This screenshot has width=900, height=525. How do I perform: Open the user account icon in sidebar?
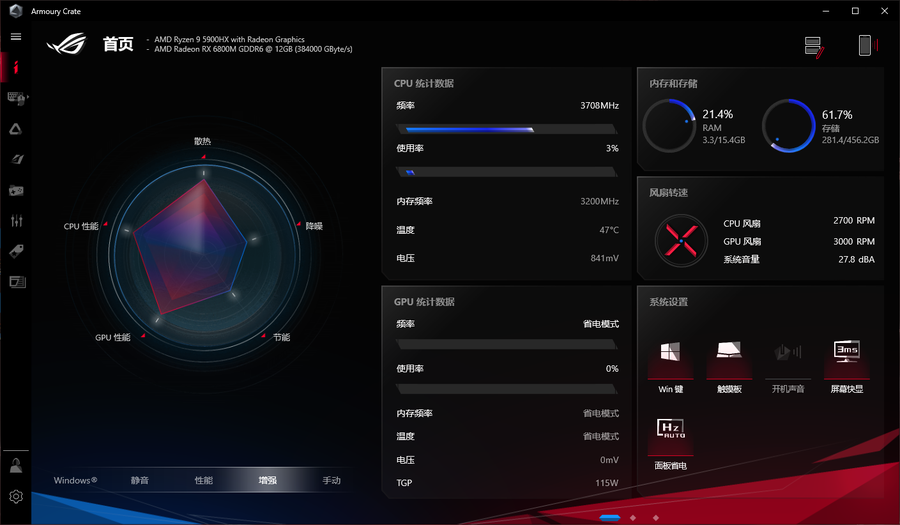[16, 465]
